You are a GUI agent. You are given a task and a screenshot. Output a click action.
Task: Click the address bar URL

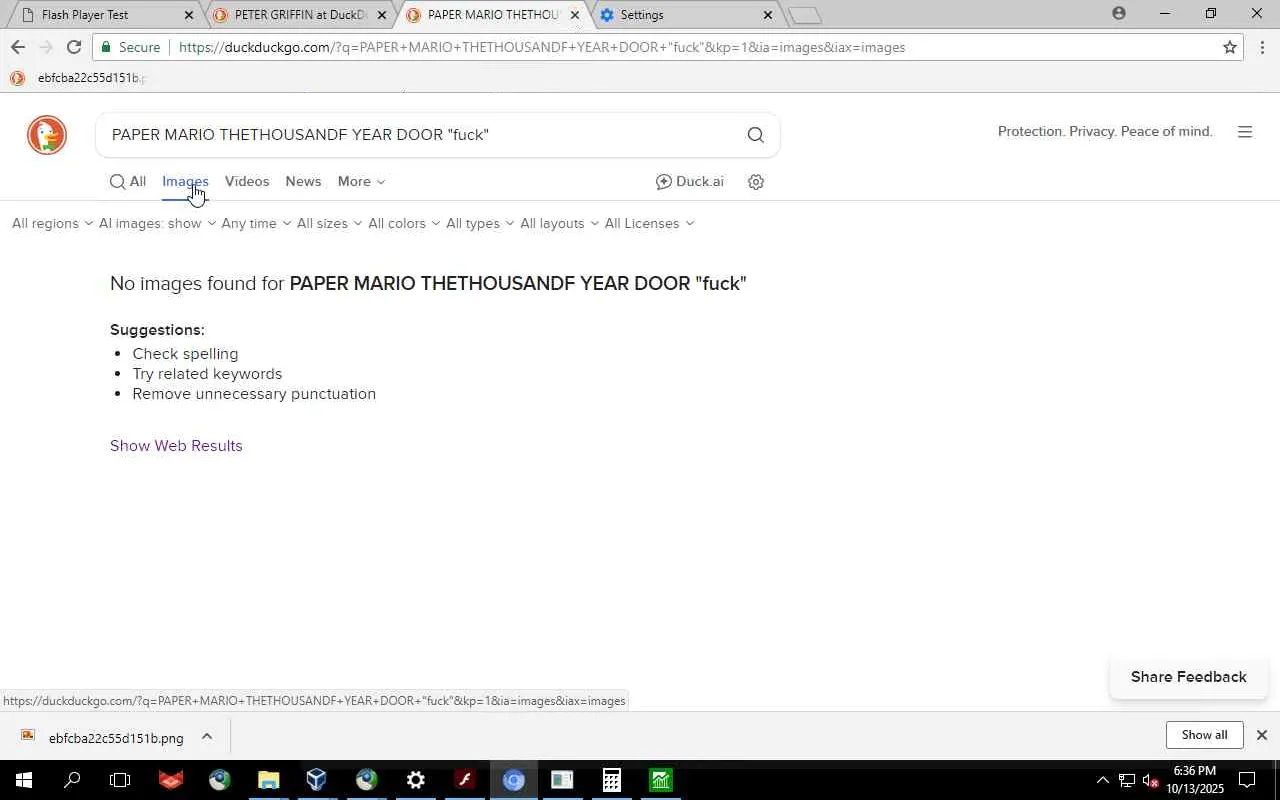click(542, 47)
